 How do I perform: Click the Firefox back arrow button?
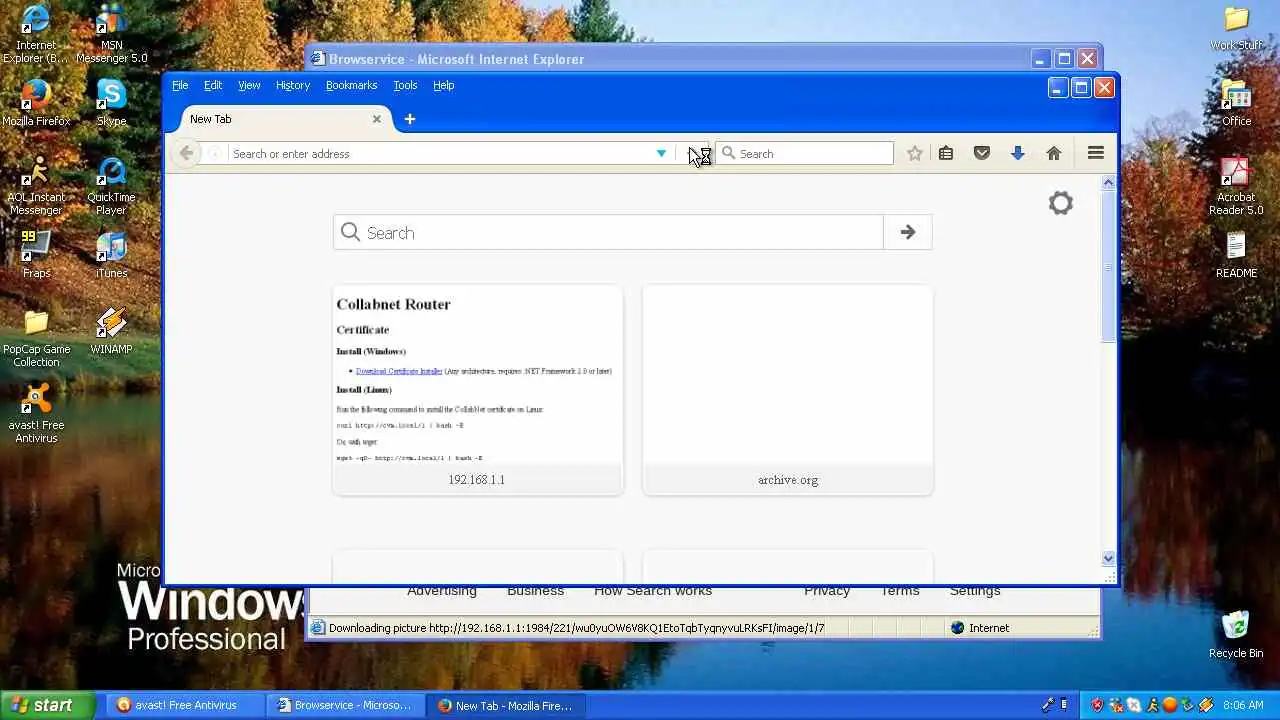[186, 153]
